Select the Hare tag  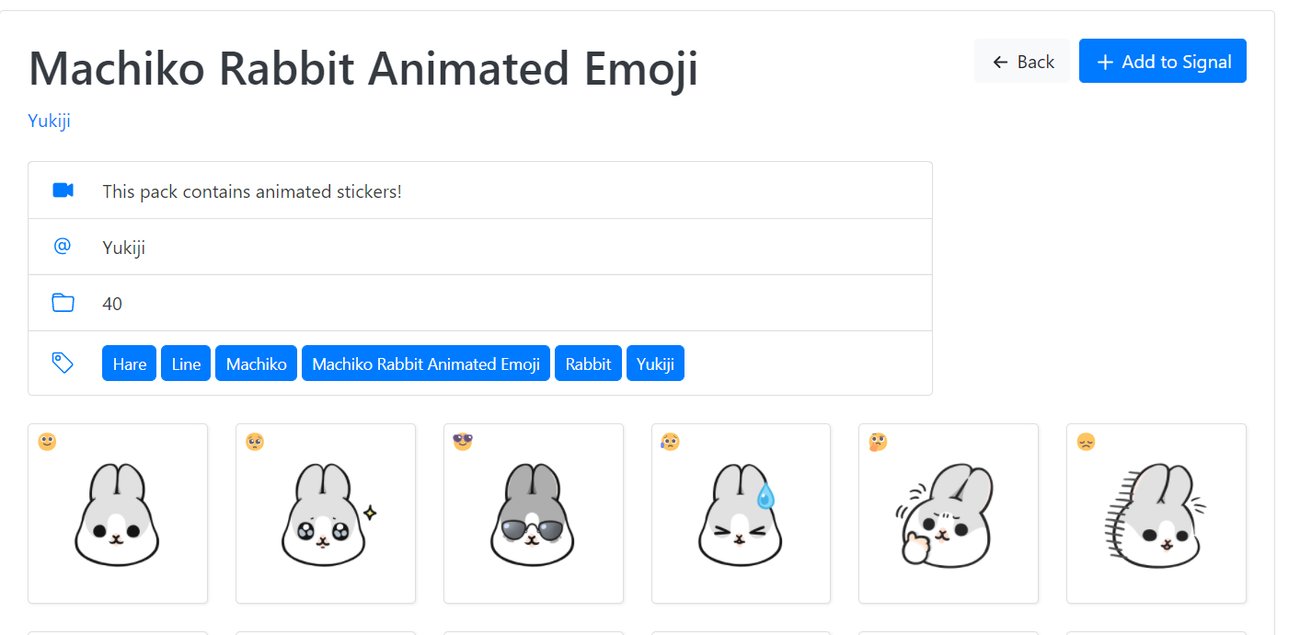[x=129, y=364]
